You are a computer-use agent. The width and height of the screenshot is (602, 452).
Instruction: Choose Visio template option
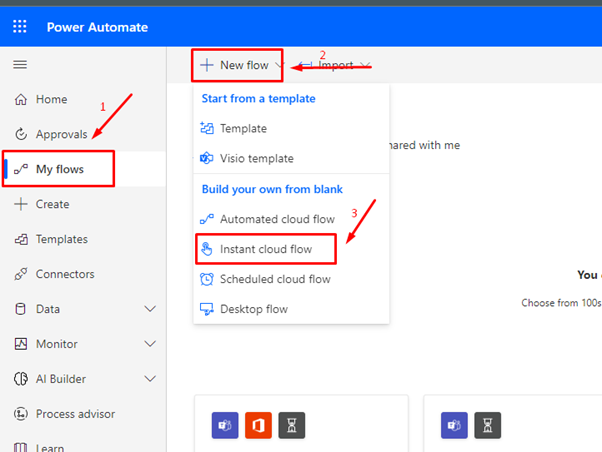point(256,158)
